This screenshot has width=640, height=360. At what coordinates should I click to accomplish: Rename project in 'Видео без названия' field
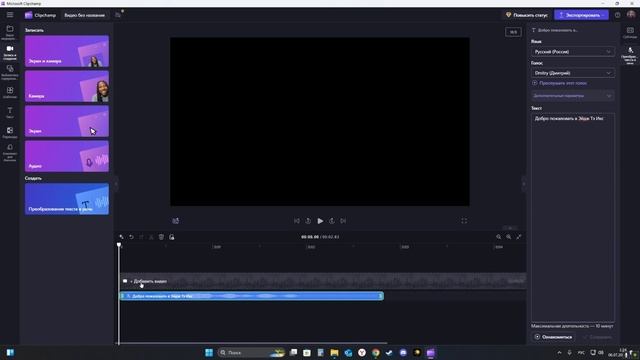pos(84,15)
